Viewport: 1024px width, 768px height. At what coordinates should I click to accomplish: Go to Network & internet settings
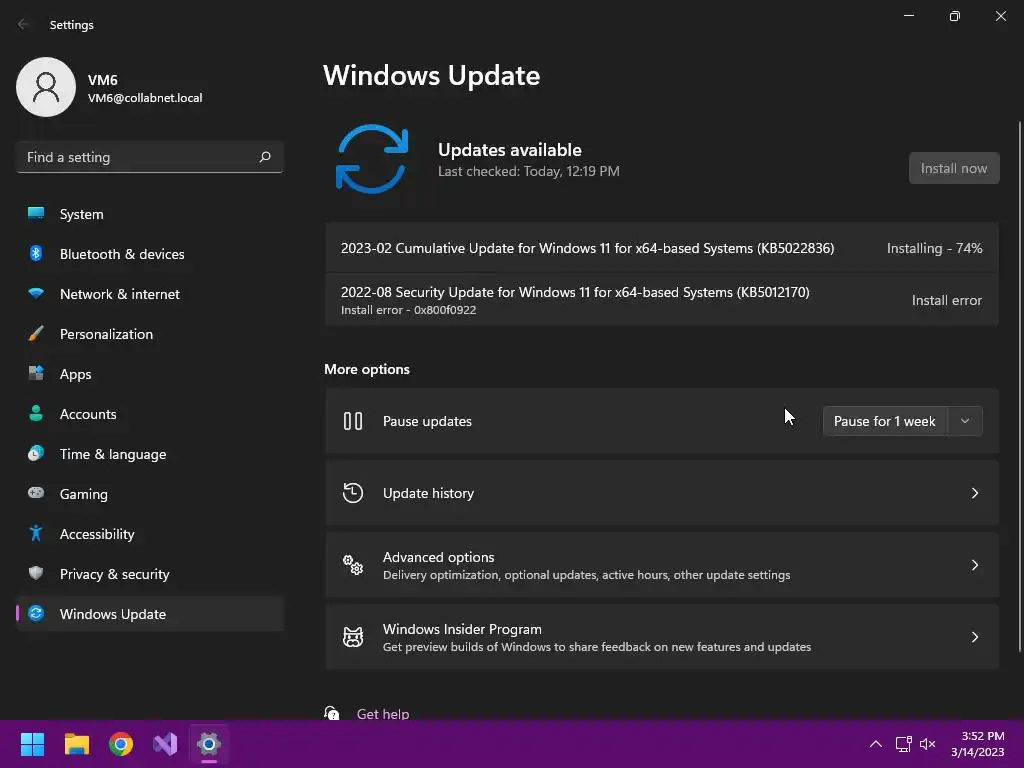pos(150,294)
